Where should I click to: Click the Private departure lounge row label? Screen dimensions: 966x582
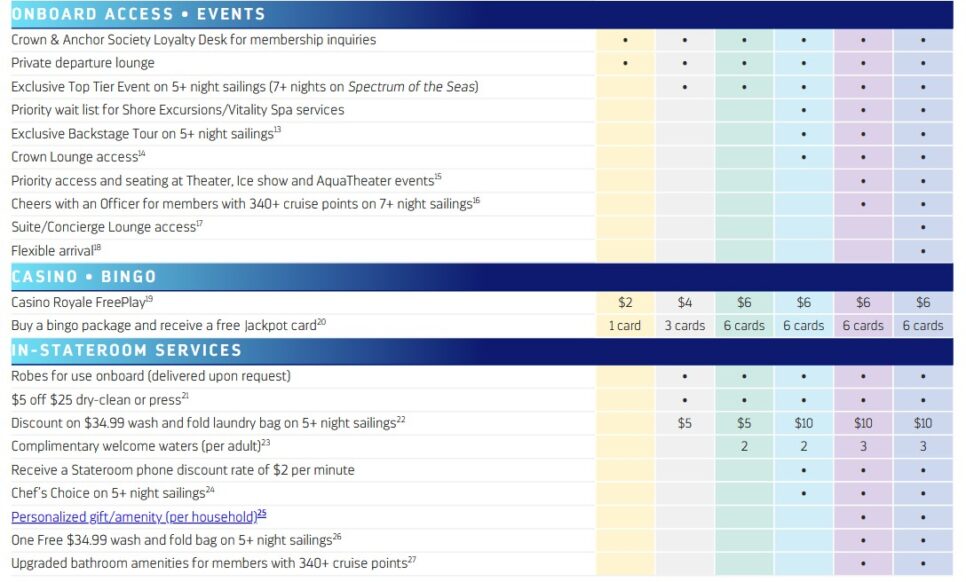[x=83, y=63]
